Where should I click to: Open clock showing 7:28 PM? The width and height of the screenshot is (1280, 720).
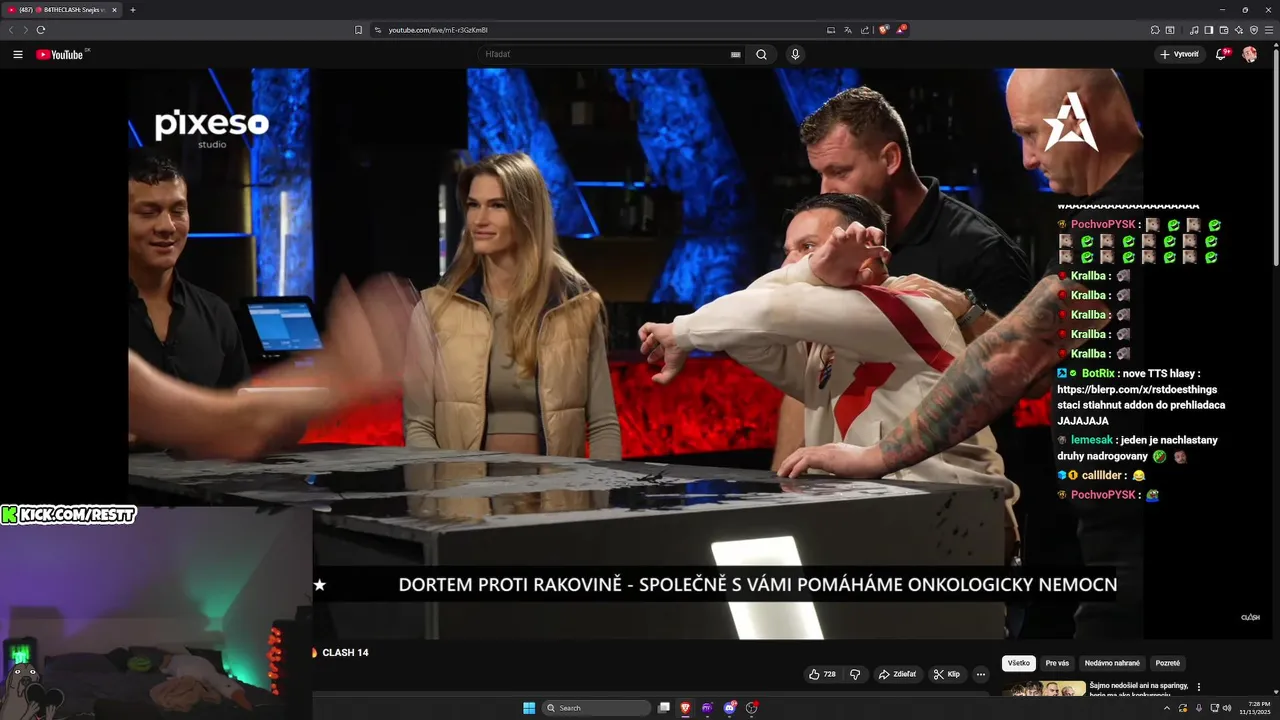pos(1254,708)
